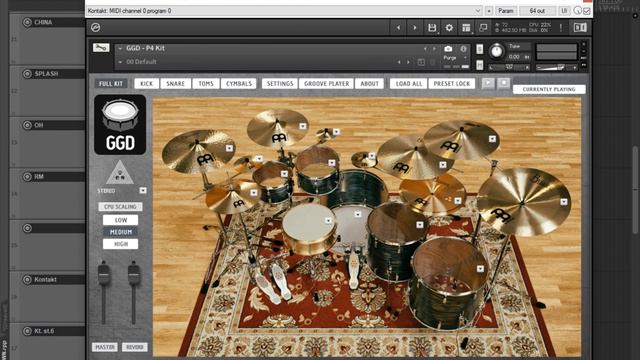Toggle instrument solo S button
Viewport: 640px width, 360px height.
coord(480,49)
